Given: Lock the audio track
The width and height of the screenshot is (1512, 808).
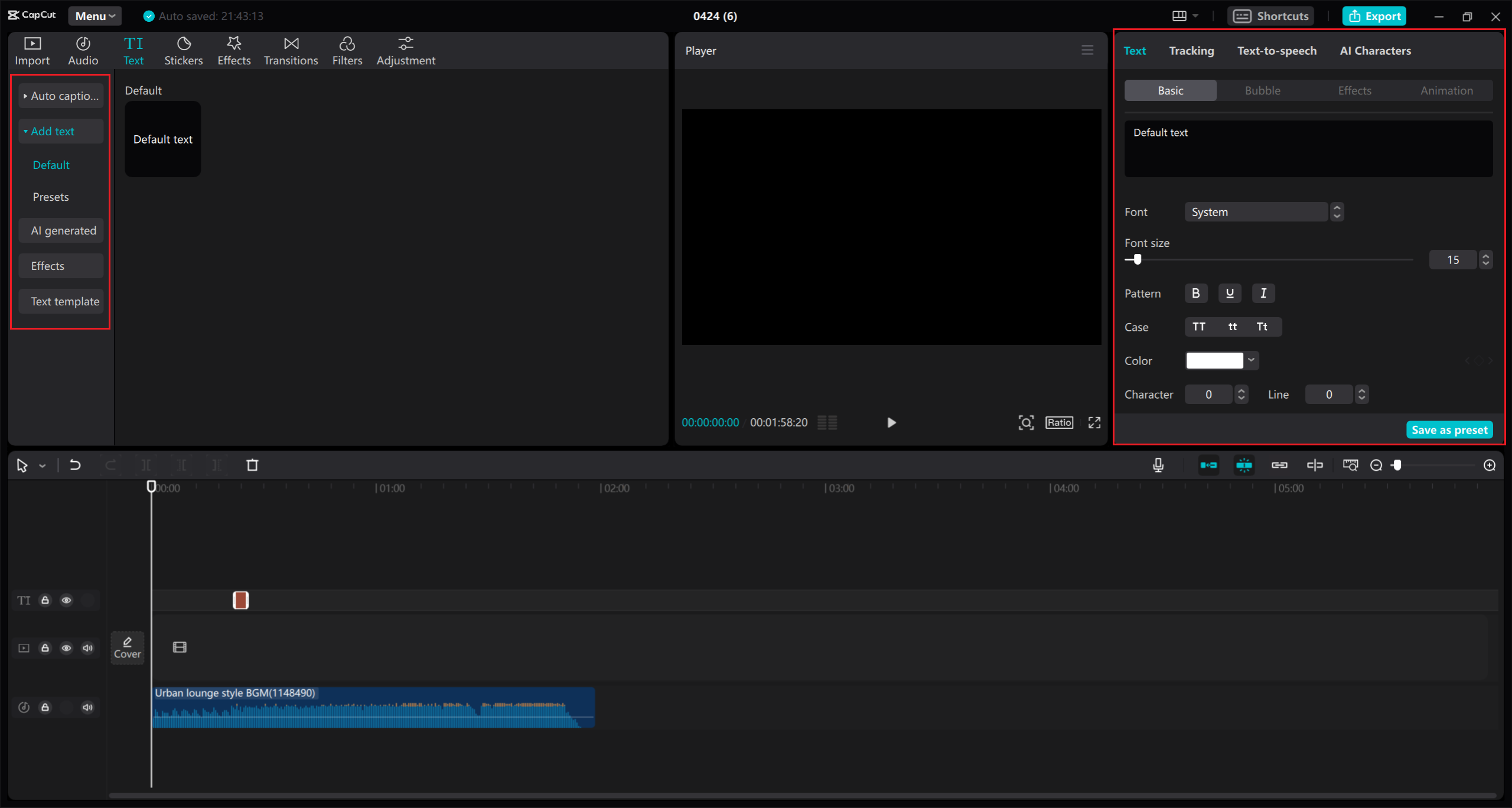Looking at the screenshot, I should point(45,707).
